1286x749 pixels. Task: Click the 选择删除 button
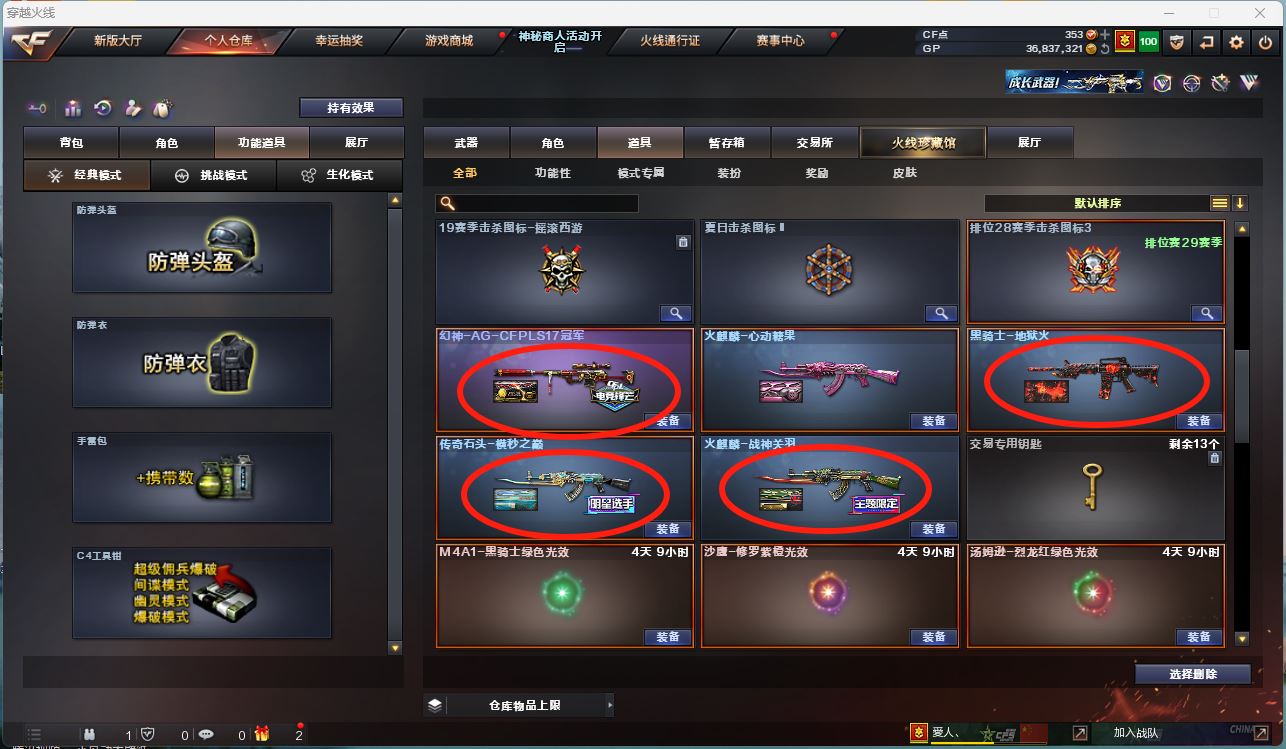pos(1193,674)
